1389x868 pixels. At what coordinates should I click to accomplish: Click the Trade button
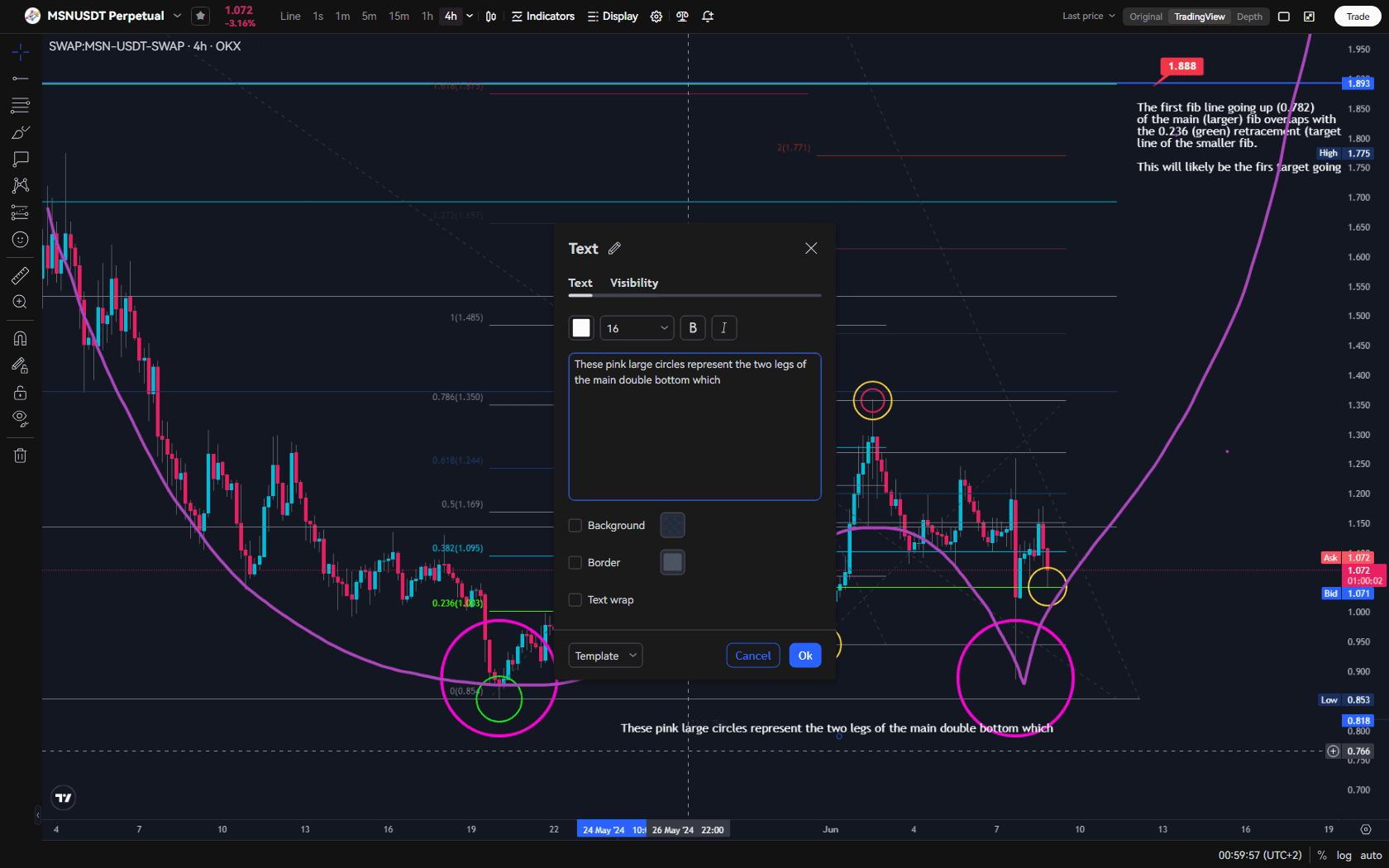tap(1358, 17)
